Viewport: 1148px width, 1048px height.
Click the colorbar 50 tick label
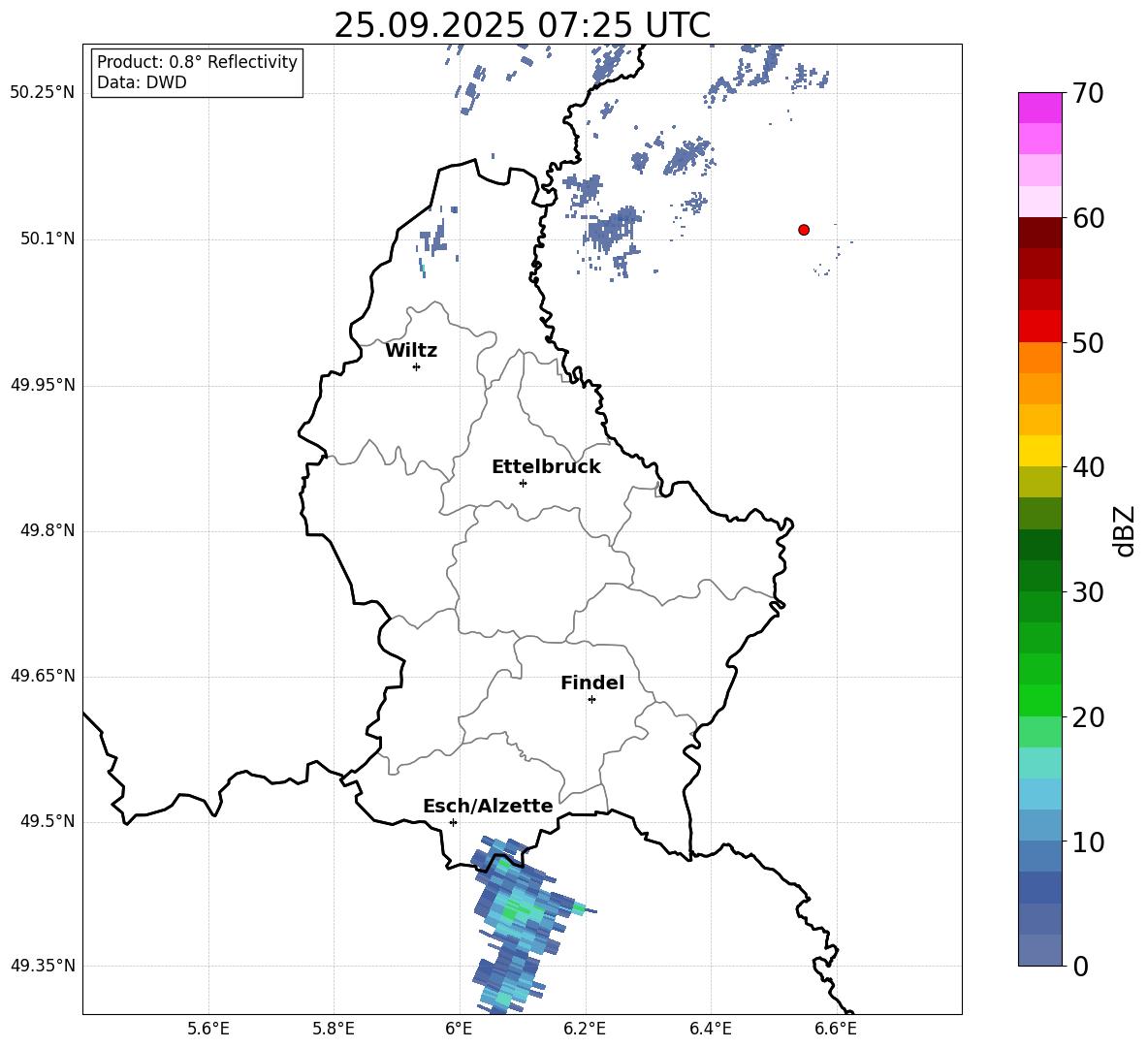pos(1088,342)
